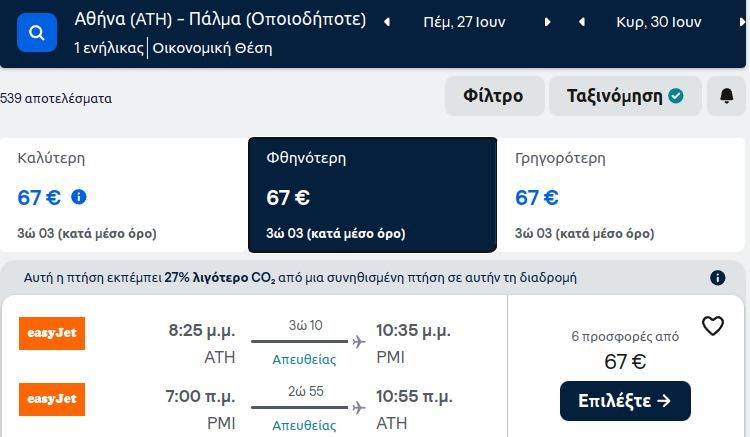Screen dimensions: 750x437
Task: Go to next departure date after Πέμ, 27 Ιουν
Action: 547,22
